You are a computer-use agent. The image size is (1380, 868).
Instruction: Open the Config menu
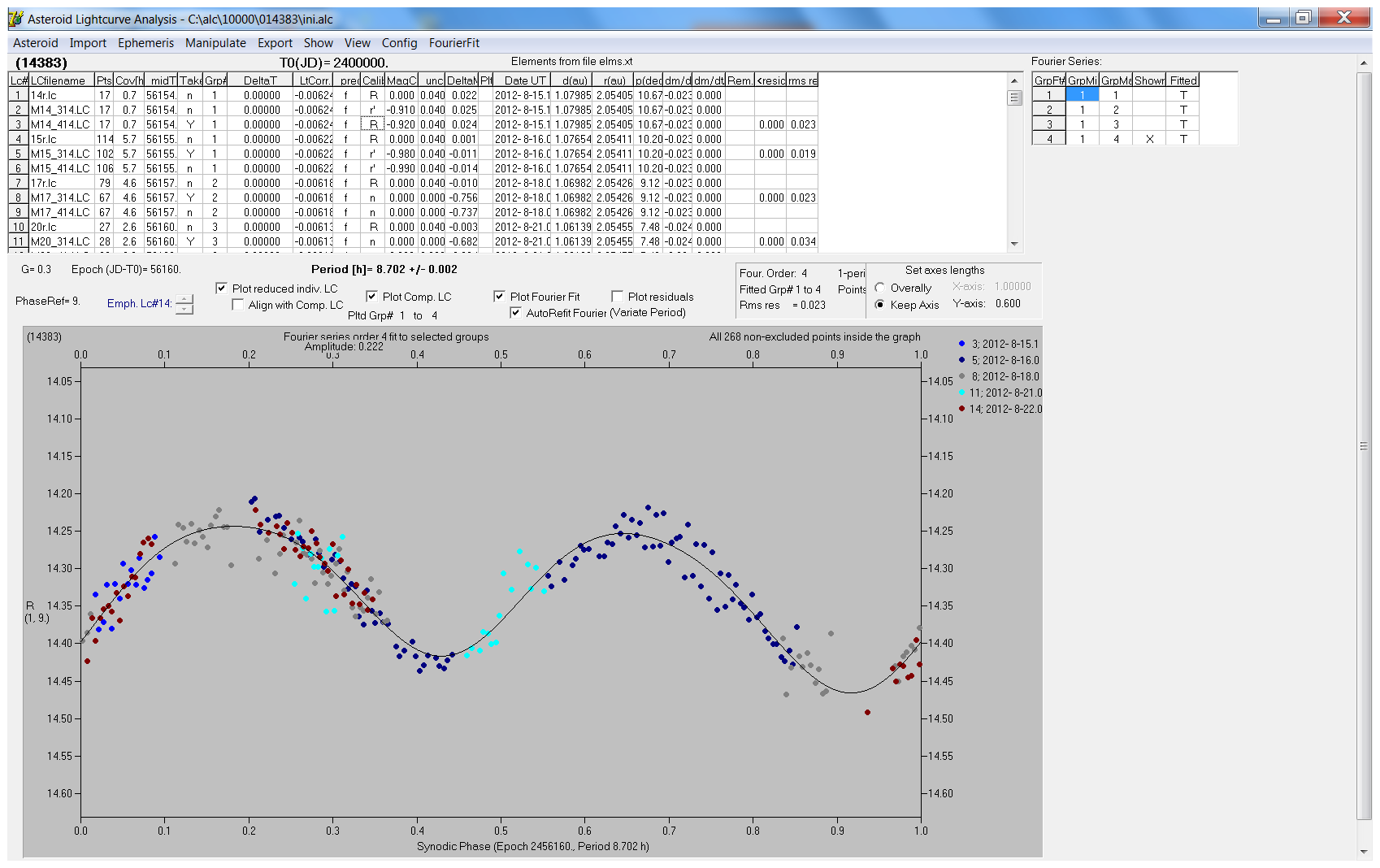click(x=399, y=43)
